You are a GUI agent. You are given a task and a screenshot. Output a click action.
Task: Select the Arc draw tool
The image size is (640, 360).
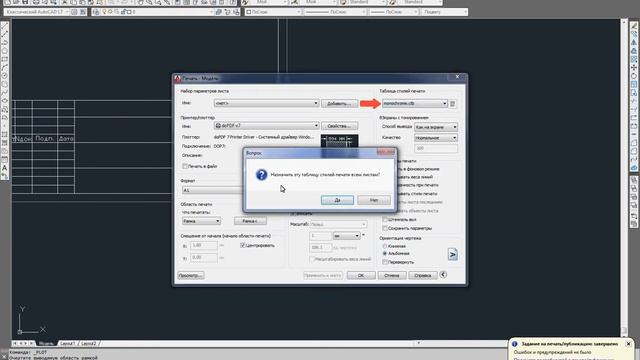(x=5, y=67)
